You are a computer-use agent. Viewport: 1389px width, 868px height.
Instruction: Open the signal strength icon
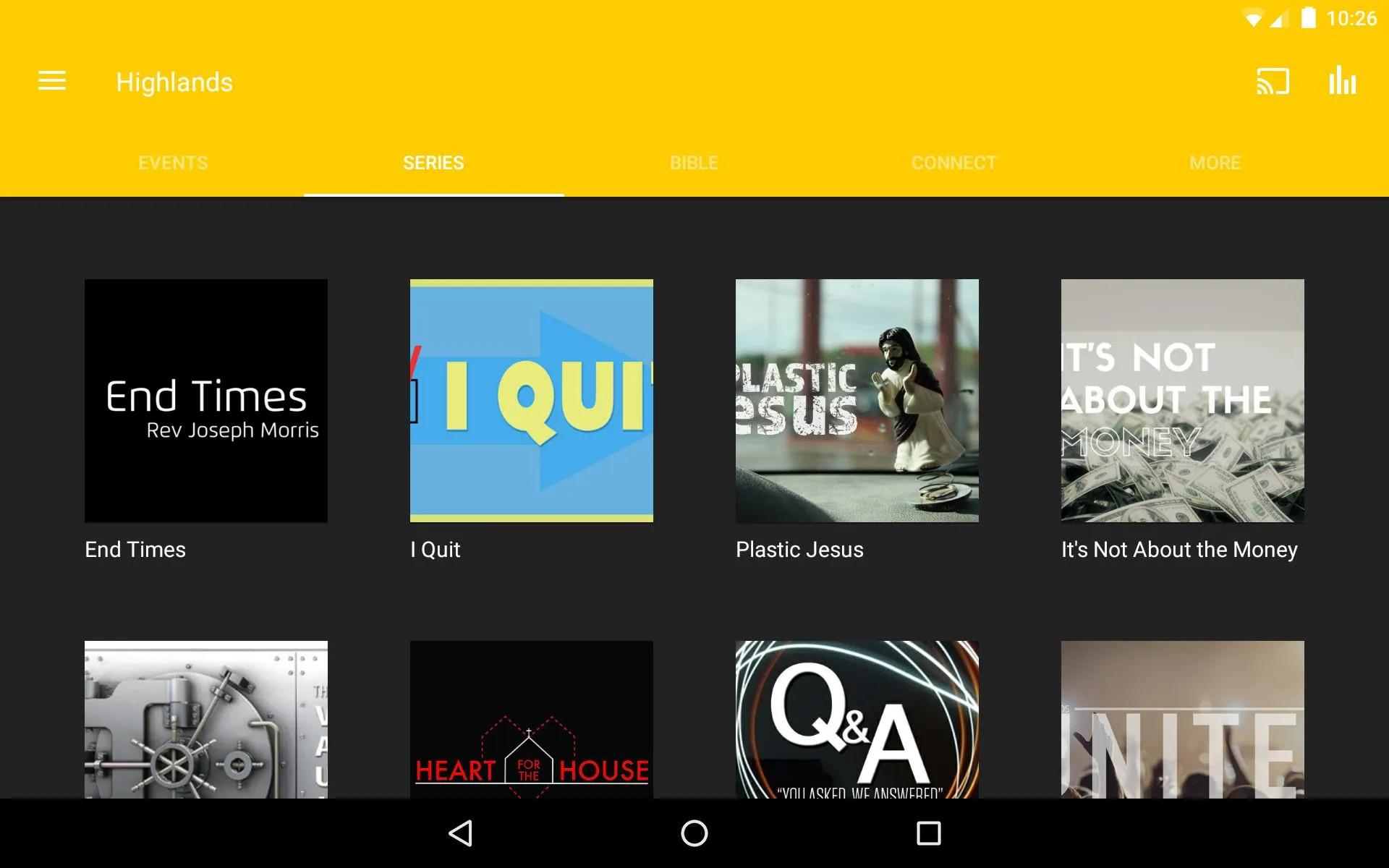click(x=1281, y=17)
